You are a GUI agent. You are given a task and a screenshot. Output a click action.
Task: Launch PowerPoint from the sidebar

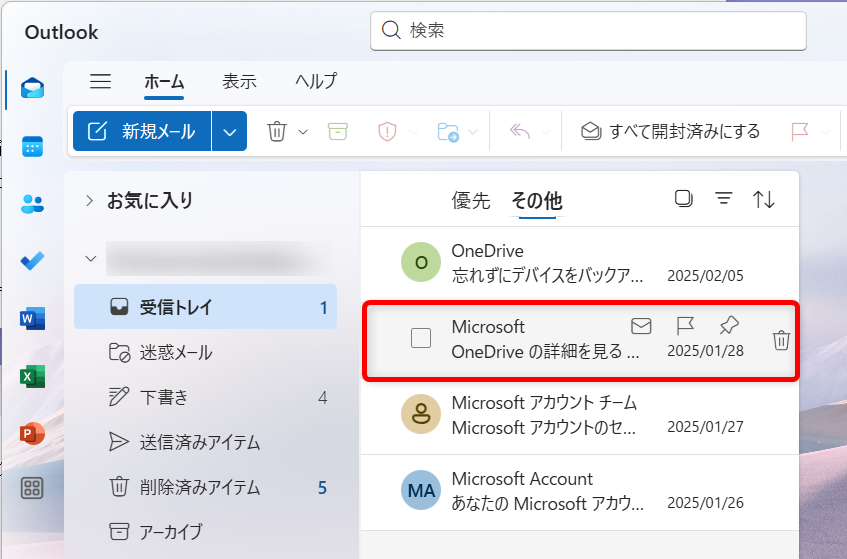(x=32, y=434)
